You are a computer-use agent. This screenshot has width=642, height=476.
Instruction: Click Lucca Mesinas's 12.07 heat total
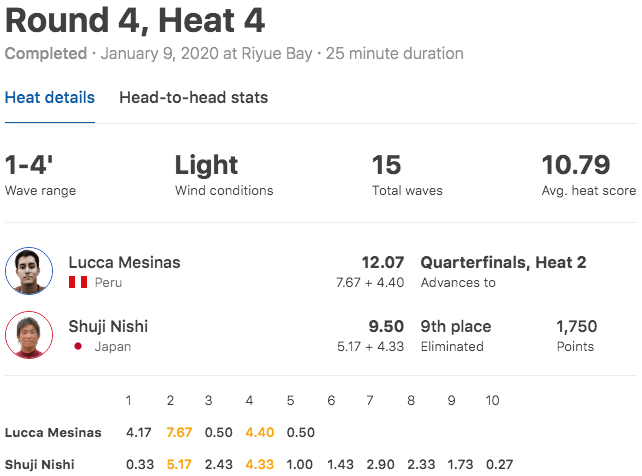pos(382,263)
